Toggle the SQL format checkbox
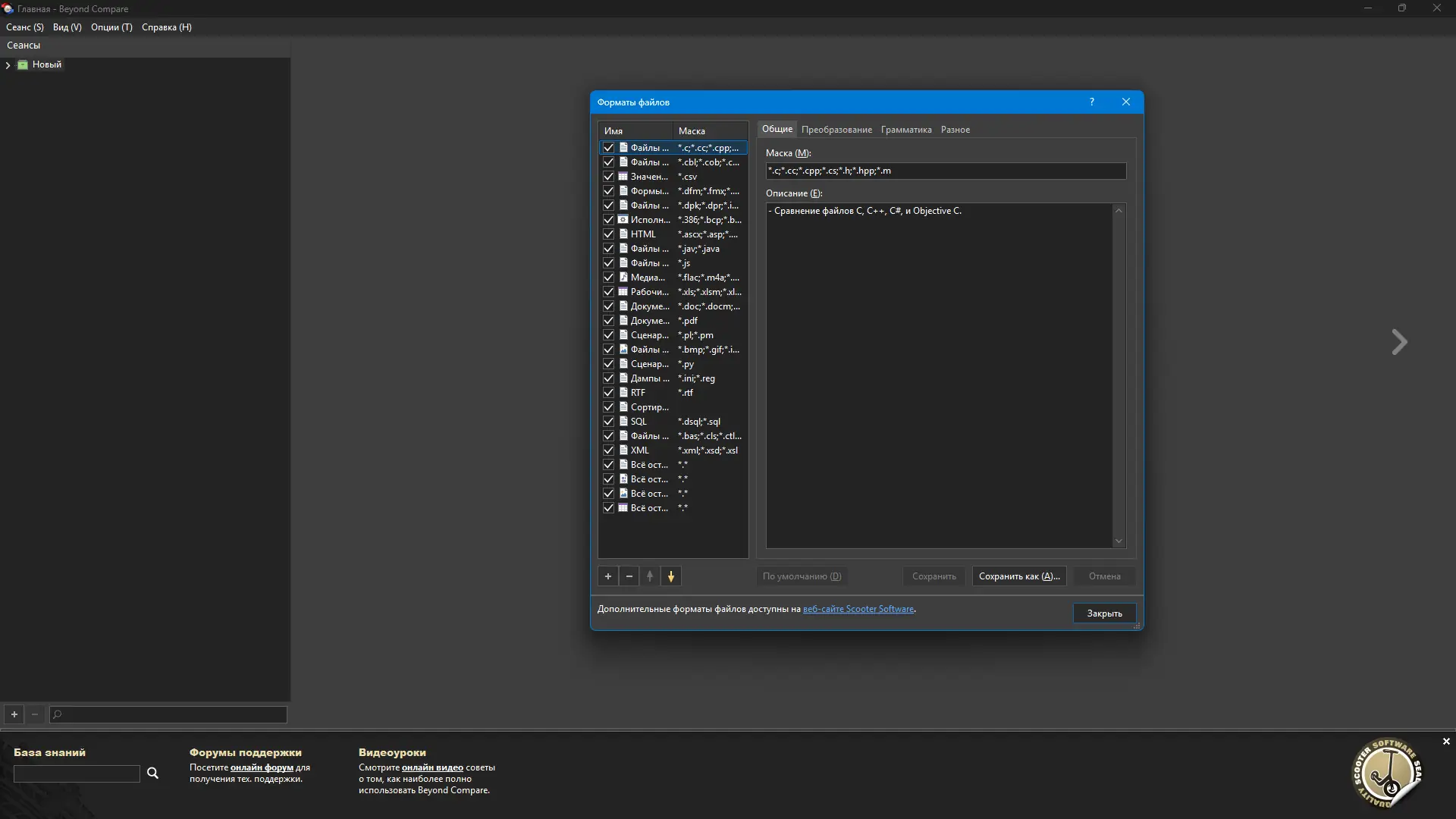Viewport: 1456px width, 819px height. pyautogui.click(x=608, y=422)
